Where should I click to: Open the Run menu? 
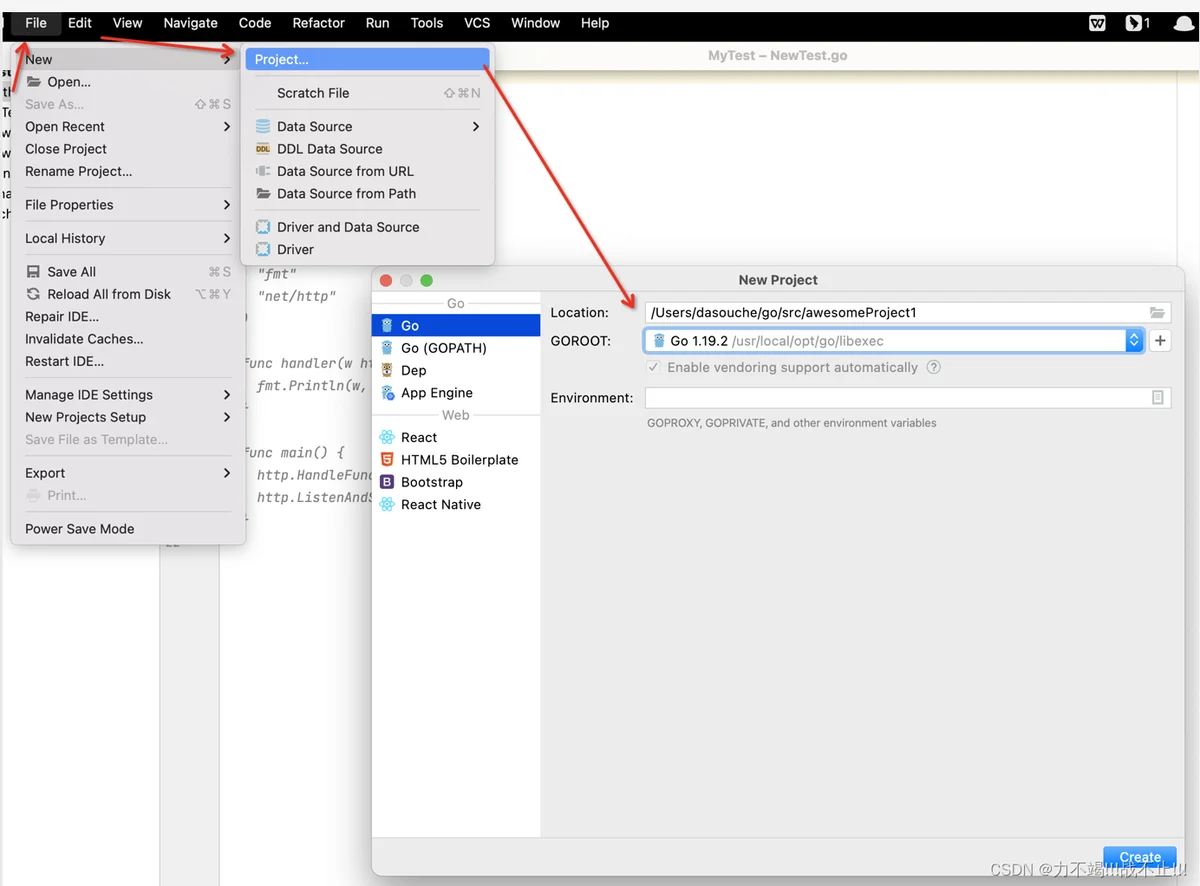click(x=378, y=23)
